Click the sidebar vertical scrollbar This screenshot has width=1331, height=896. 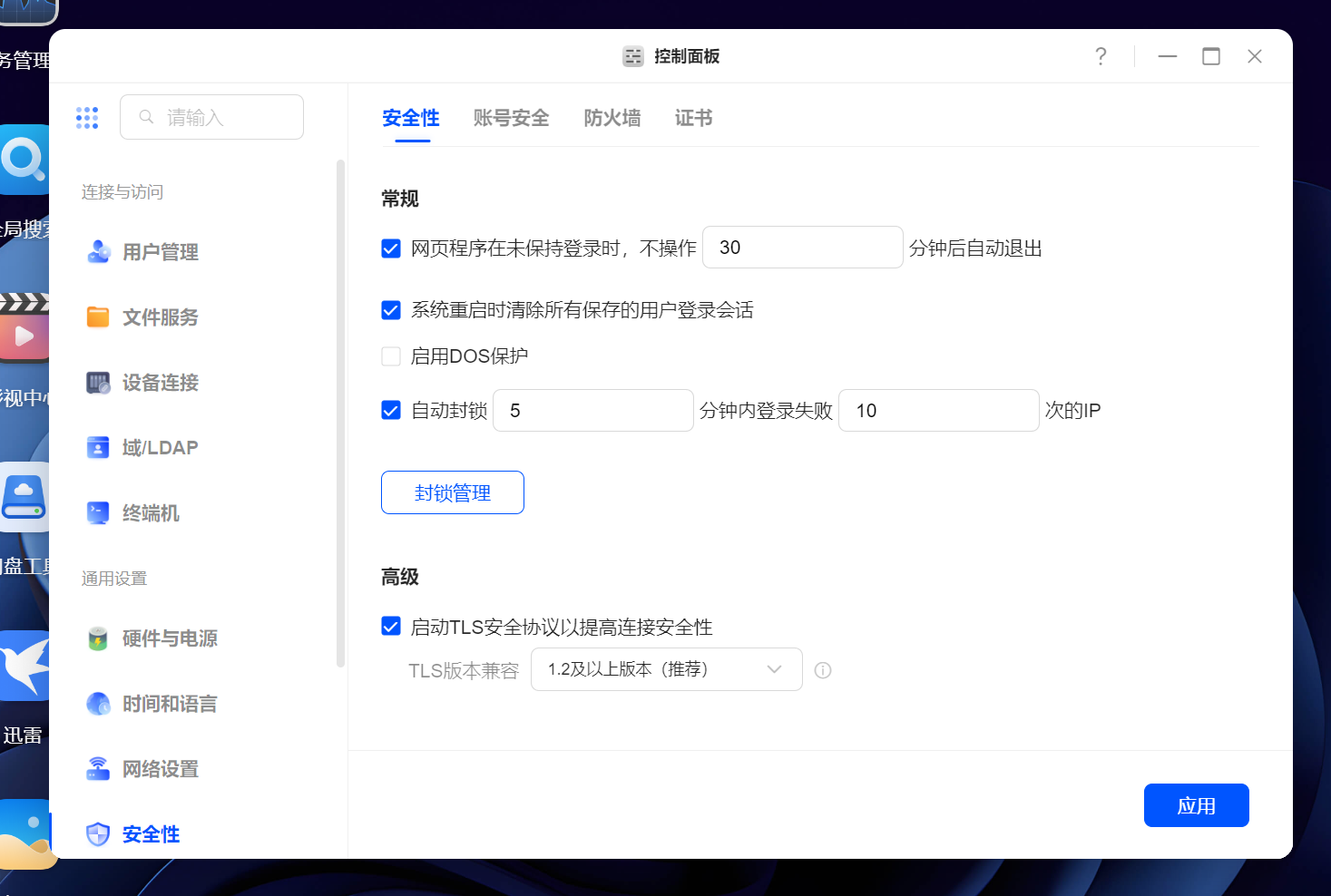click(x=341, y=414)
